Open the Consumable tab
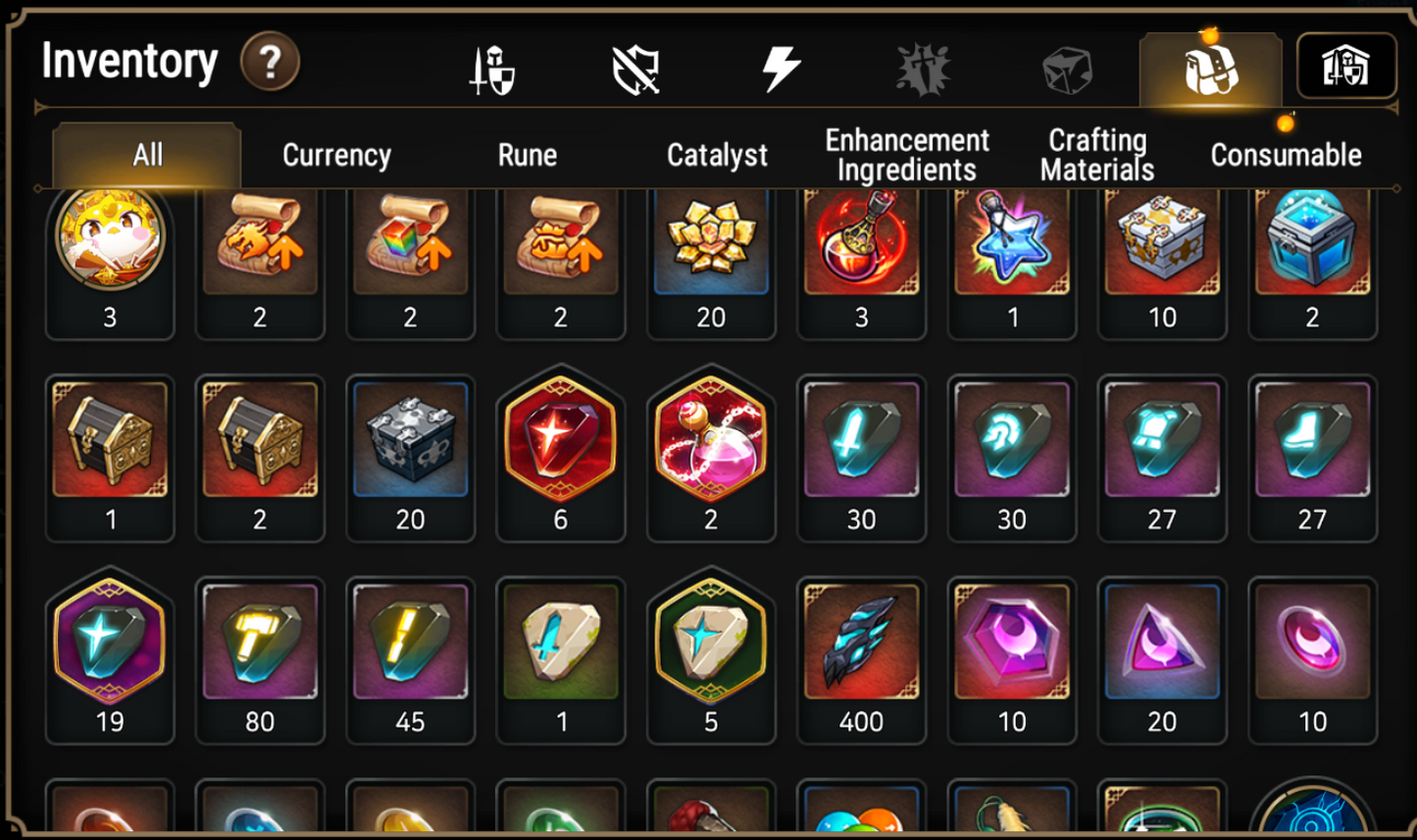The image size is (1417, 840). tap(1286, 155)
